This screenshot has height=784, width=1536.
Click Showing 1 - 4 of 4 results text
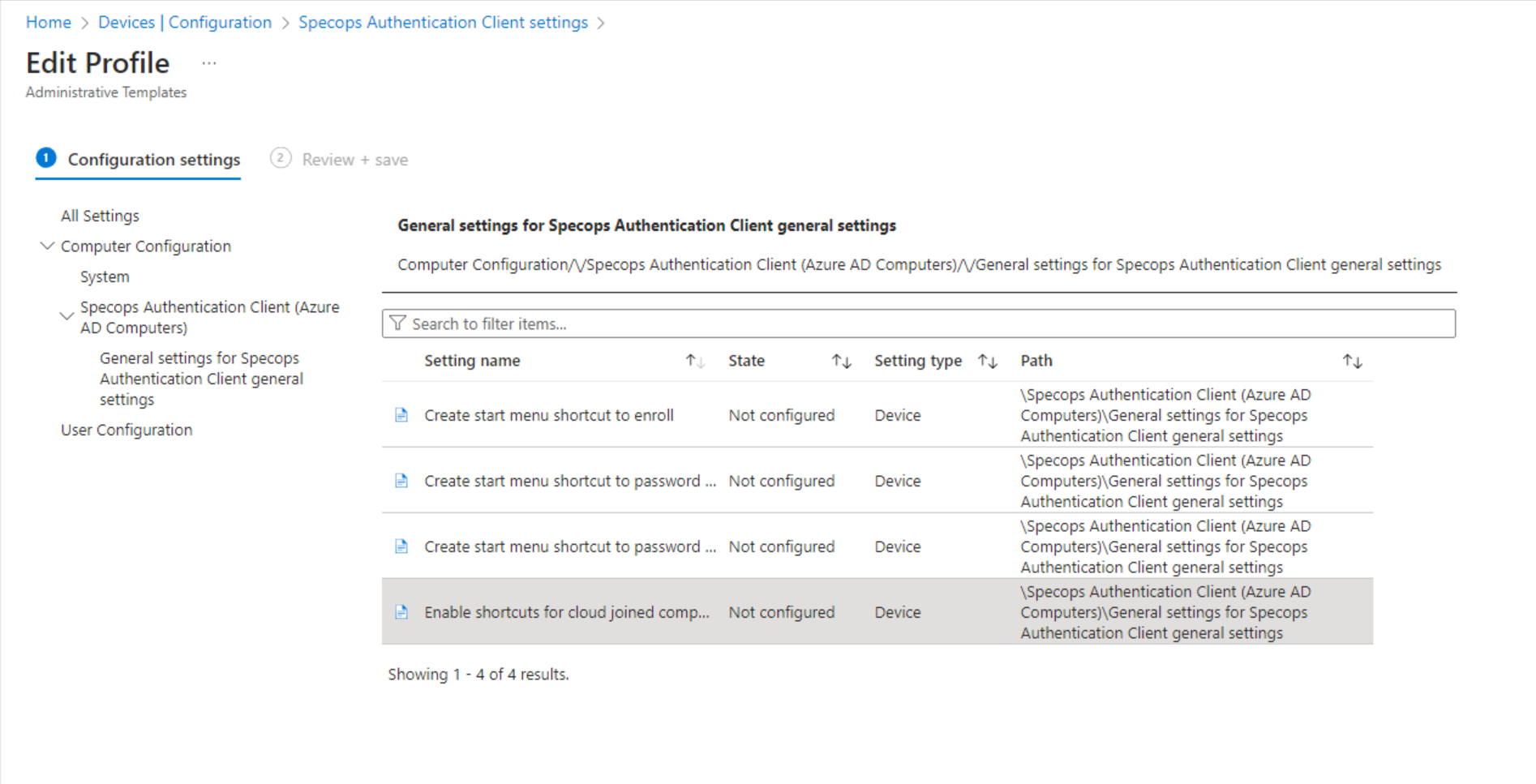478,674
